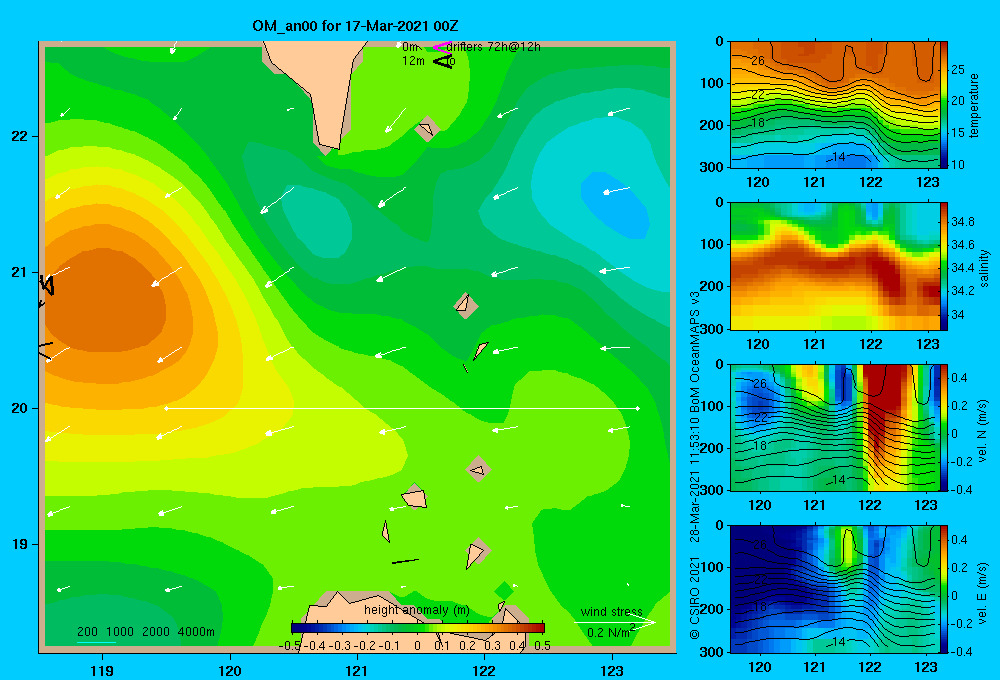
Task: Click the green diamond marker near the map's bottom right
Action: tap(504, 591)
